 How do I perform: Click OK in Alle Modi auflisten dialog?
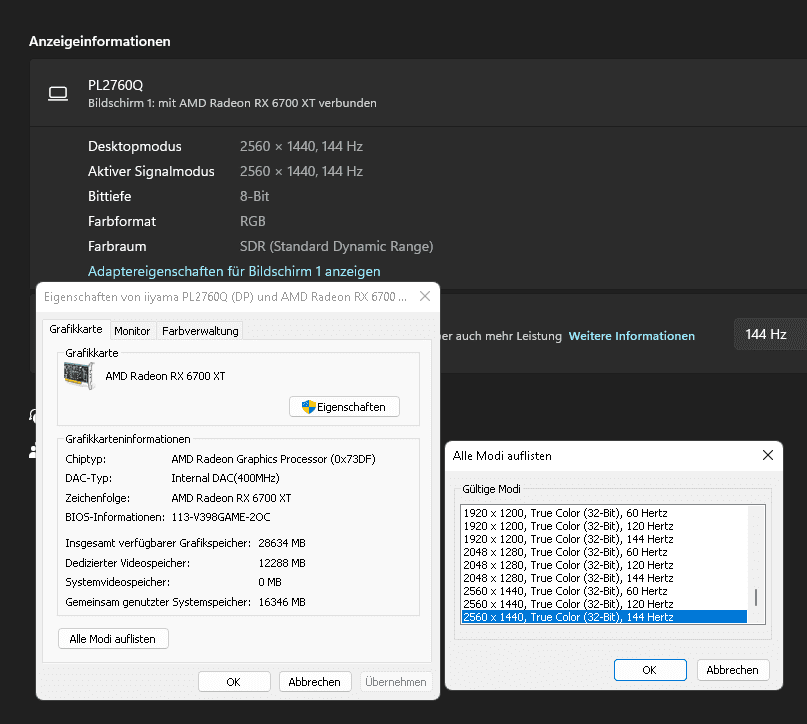coord(650,670)
